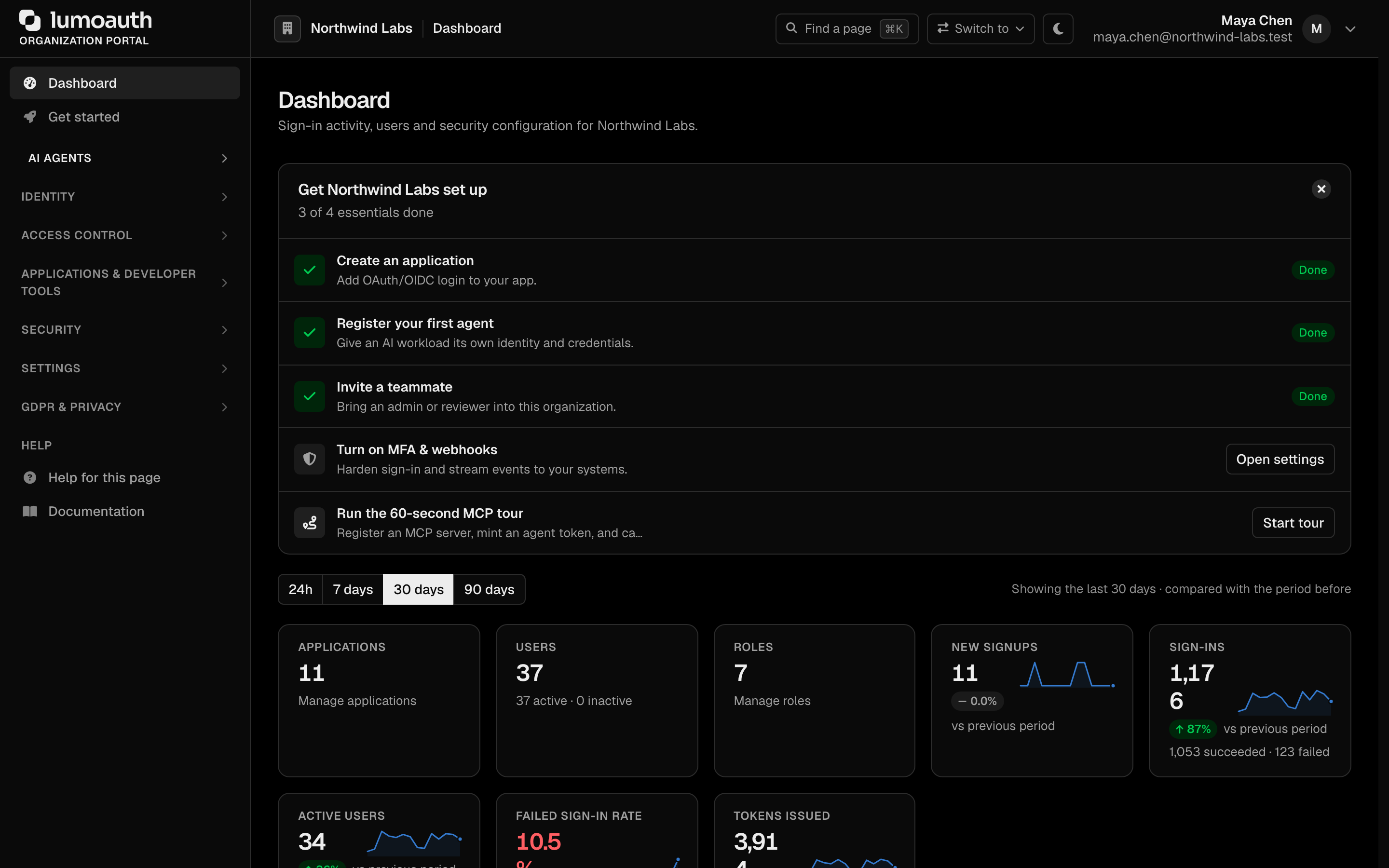Click the Active Users sparkline chart
The image size is (1389, 868).
414,843
